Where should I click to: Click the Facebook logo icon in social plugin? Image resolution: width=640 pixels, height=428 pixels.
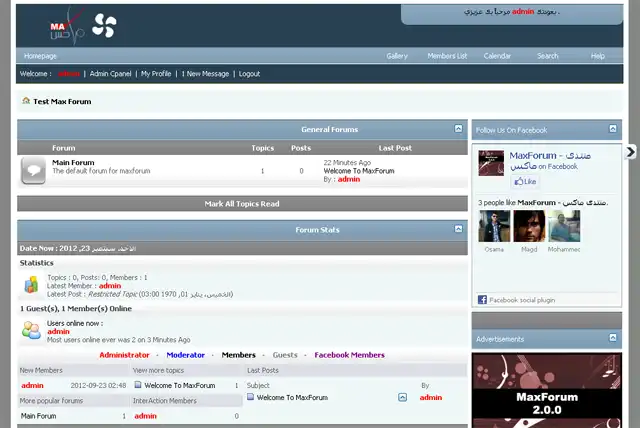[x=482, y=300]
